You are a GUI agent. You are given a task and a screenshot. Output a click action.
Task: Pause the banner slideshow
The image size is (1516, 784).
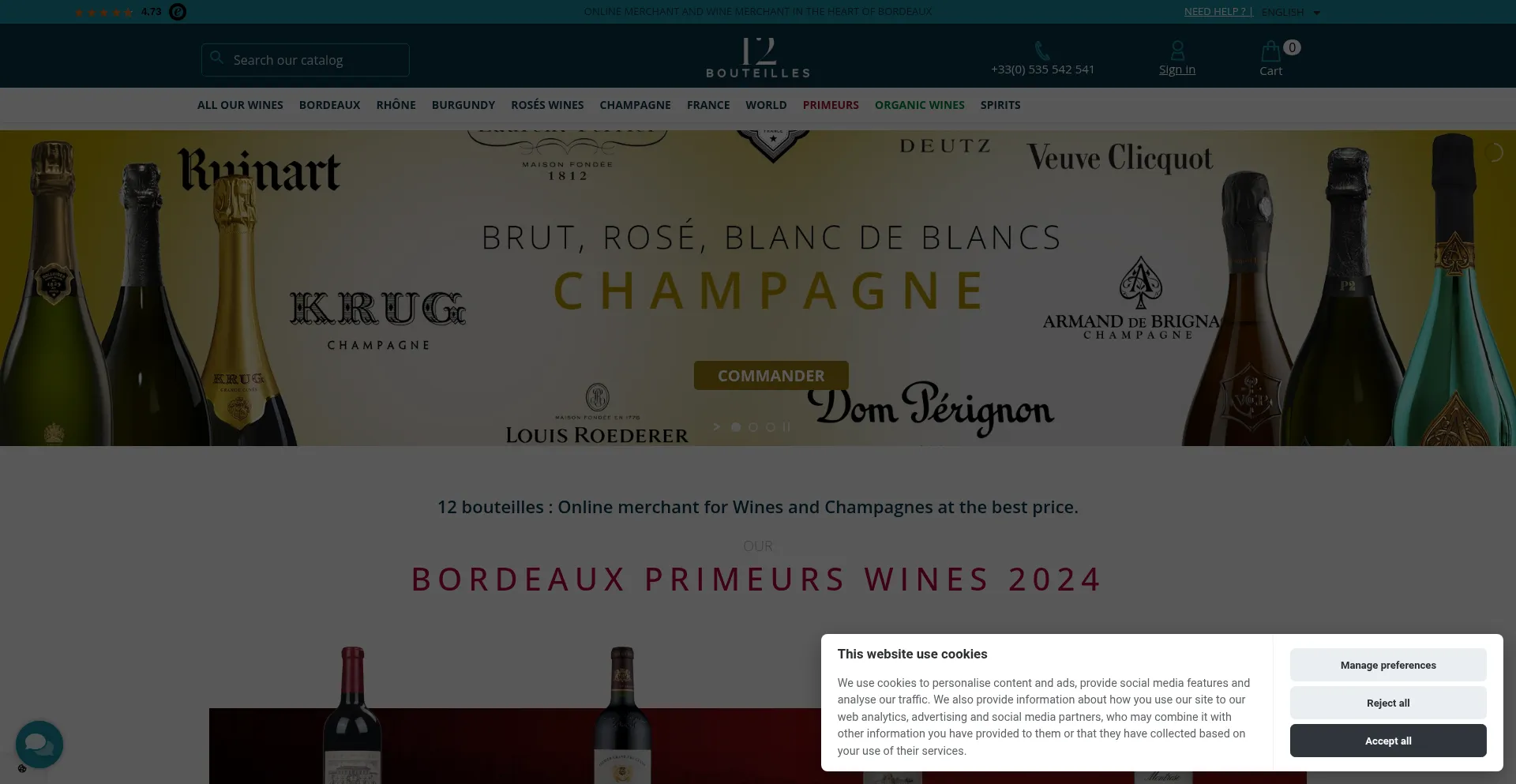click(786, 427)
